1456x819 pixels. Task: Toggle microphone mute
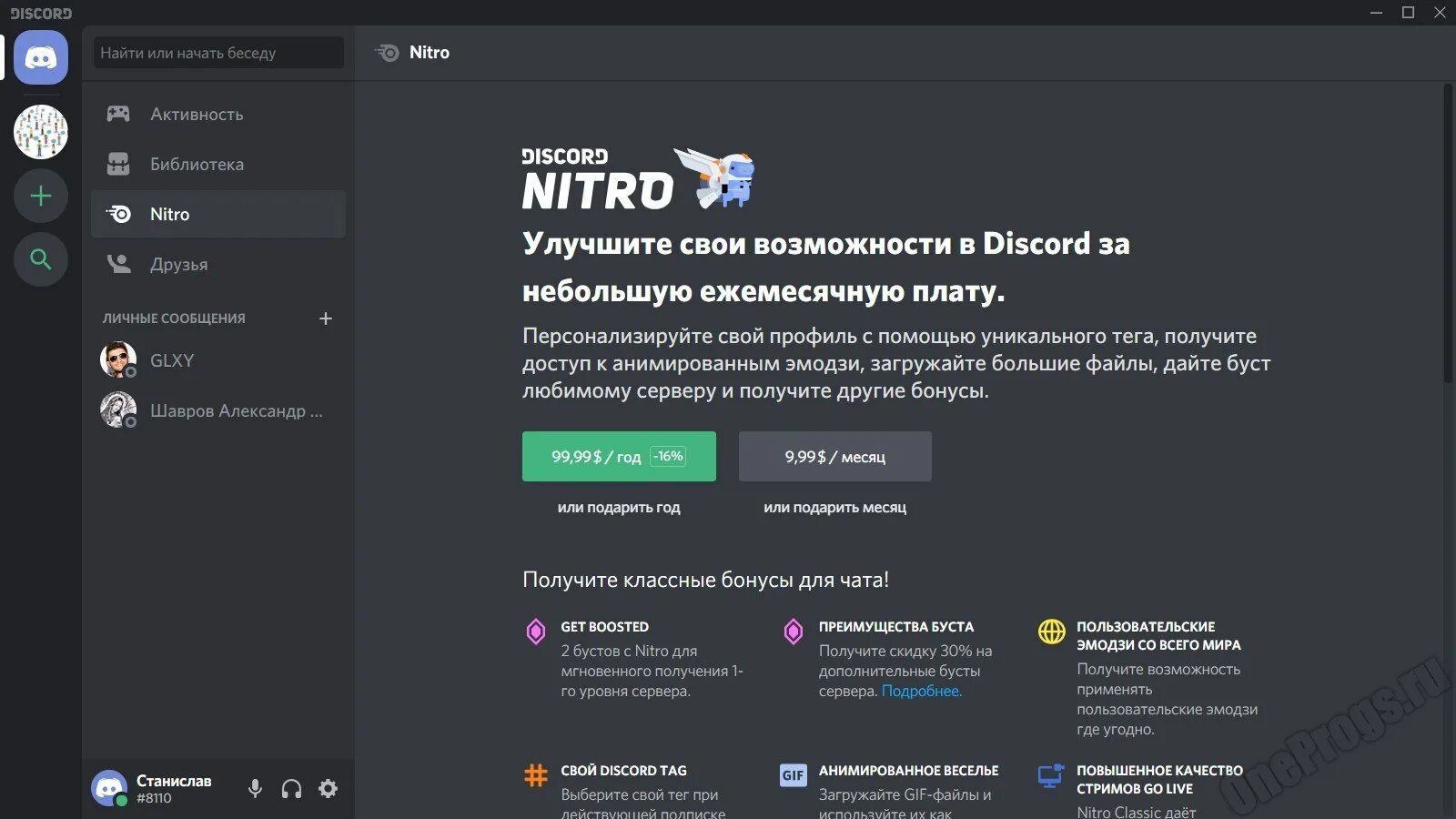[256, 789]
